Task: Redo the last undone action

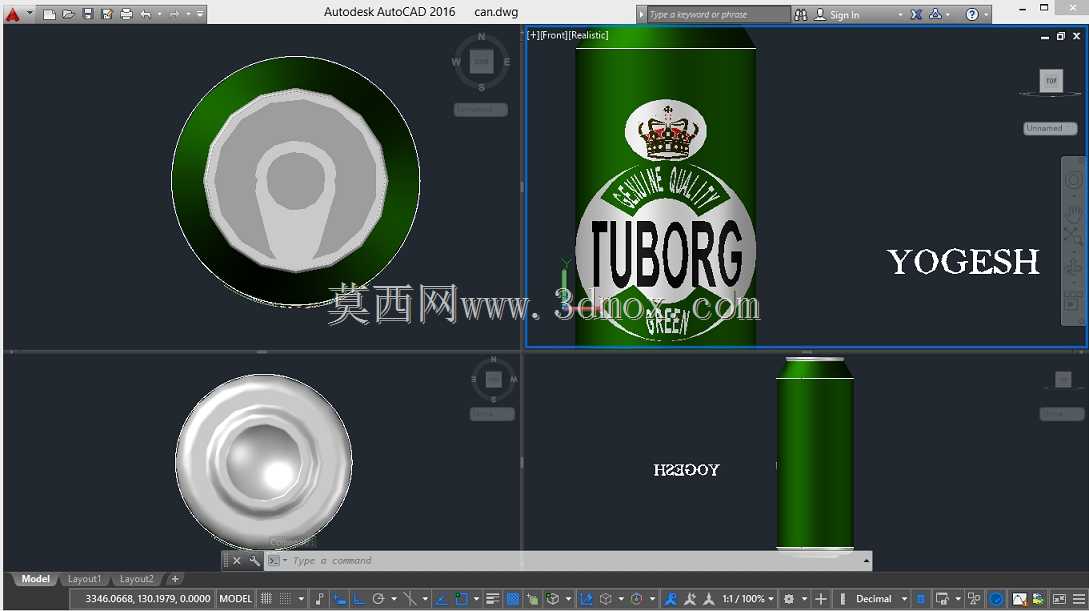Action: tap(174, 14)
